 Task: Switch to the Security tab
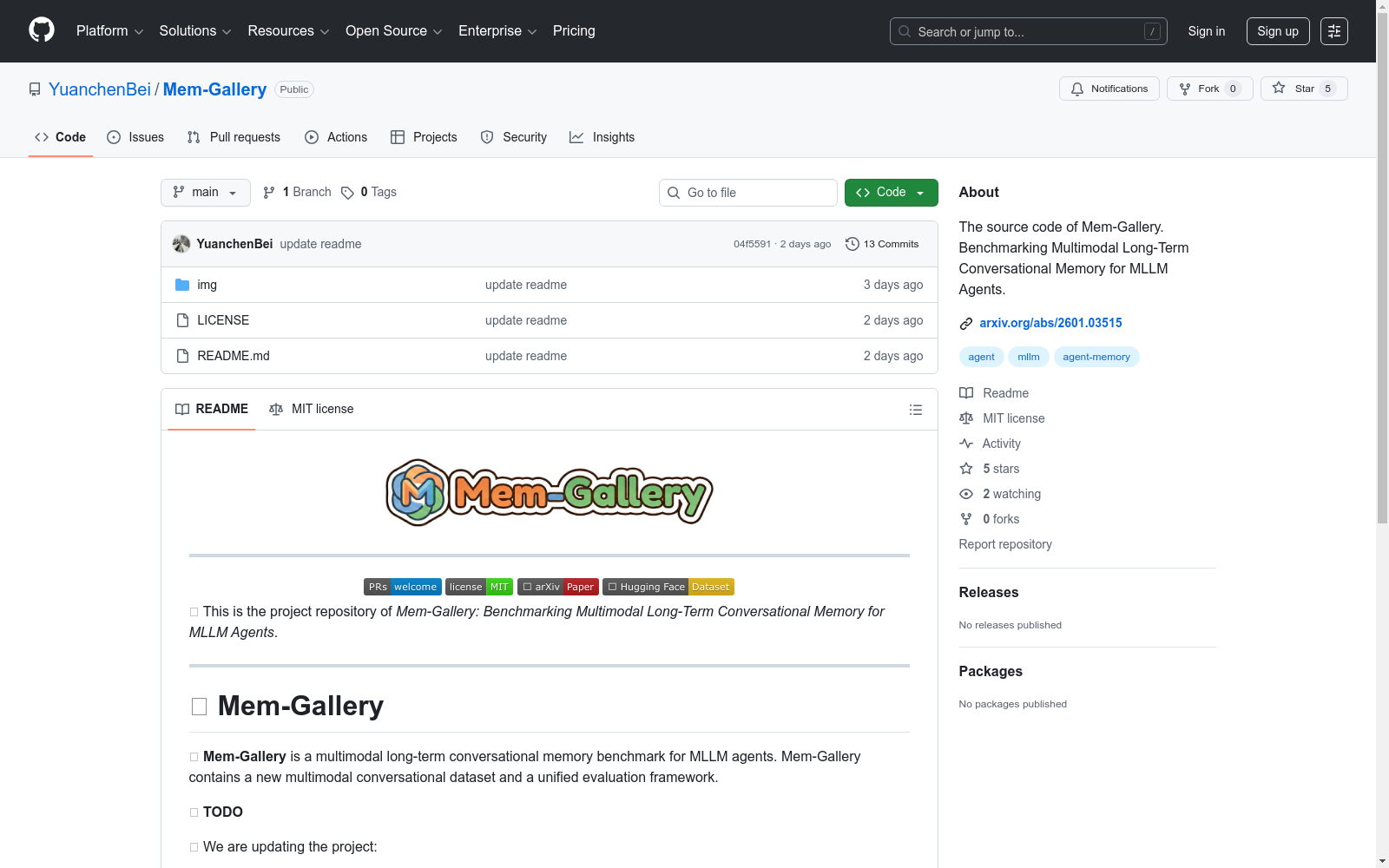click(514, 137)
